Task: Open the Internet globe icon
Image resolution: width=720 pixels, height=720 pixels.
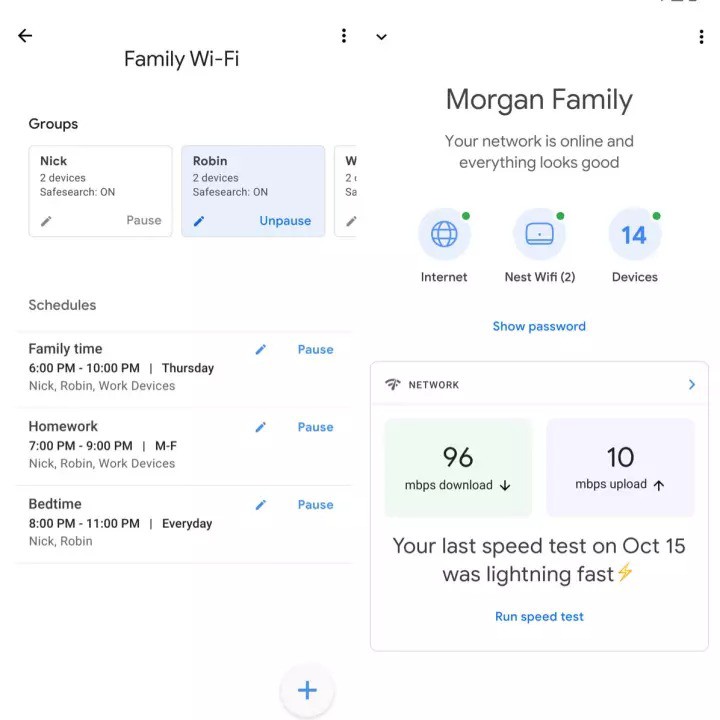Action: pyautogui.click(x=444, y=235)
